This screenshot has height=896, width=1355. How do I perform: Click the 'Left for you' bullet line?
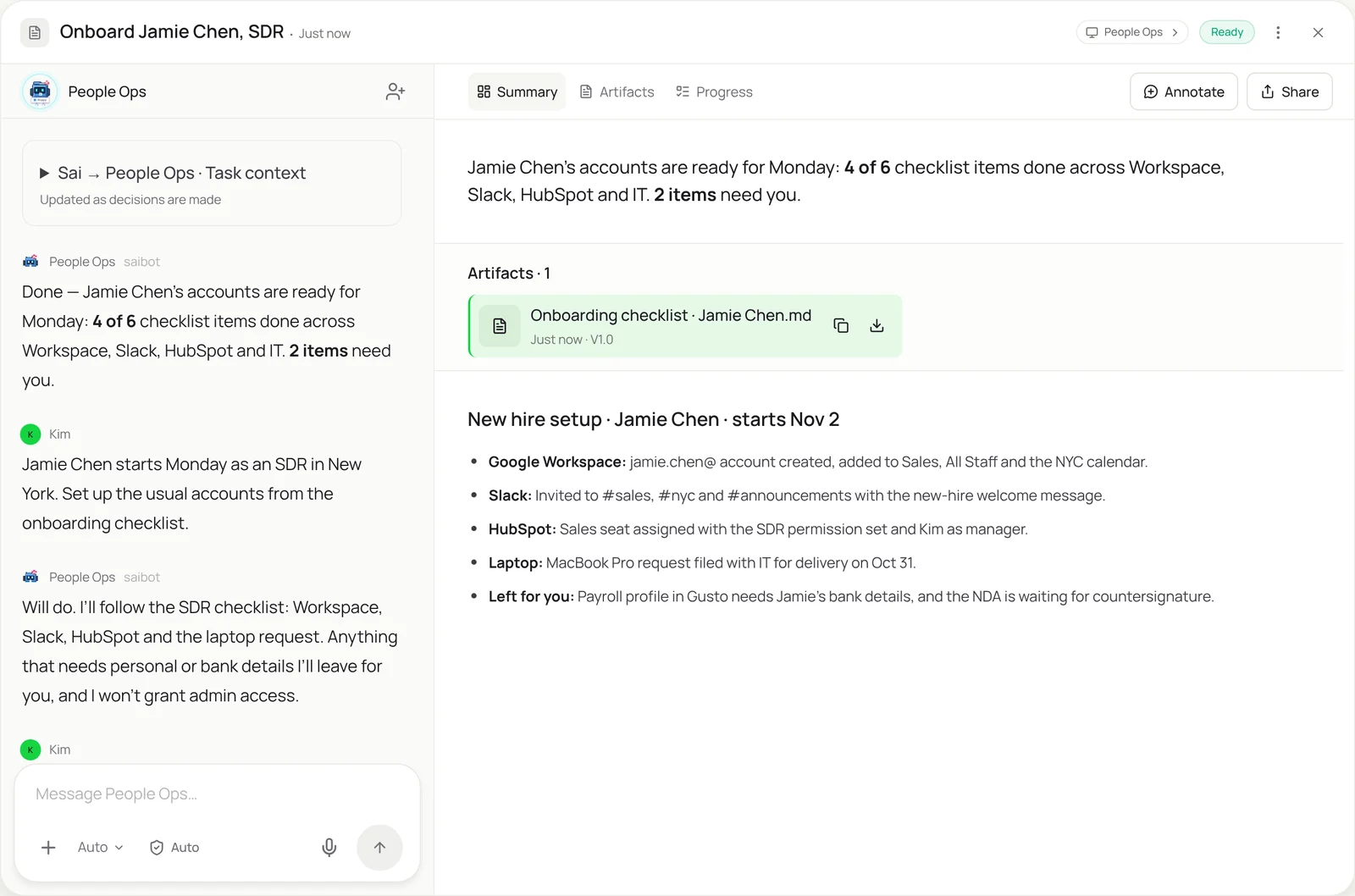(851, 597)
